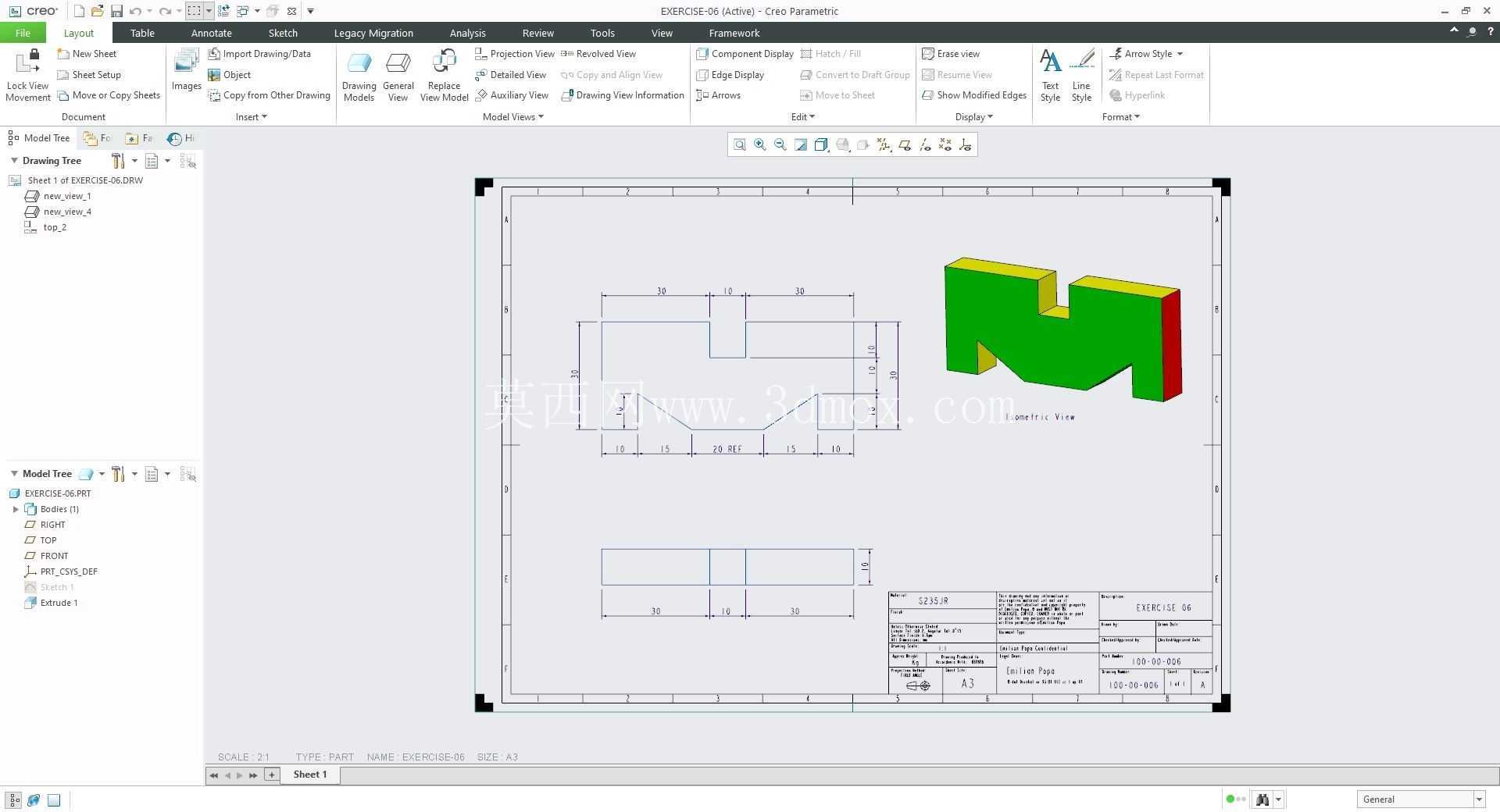This screenshot has width=1500, height=812.
Task: Open the Display Style cube icon
Action: 821,144
